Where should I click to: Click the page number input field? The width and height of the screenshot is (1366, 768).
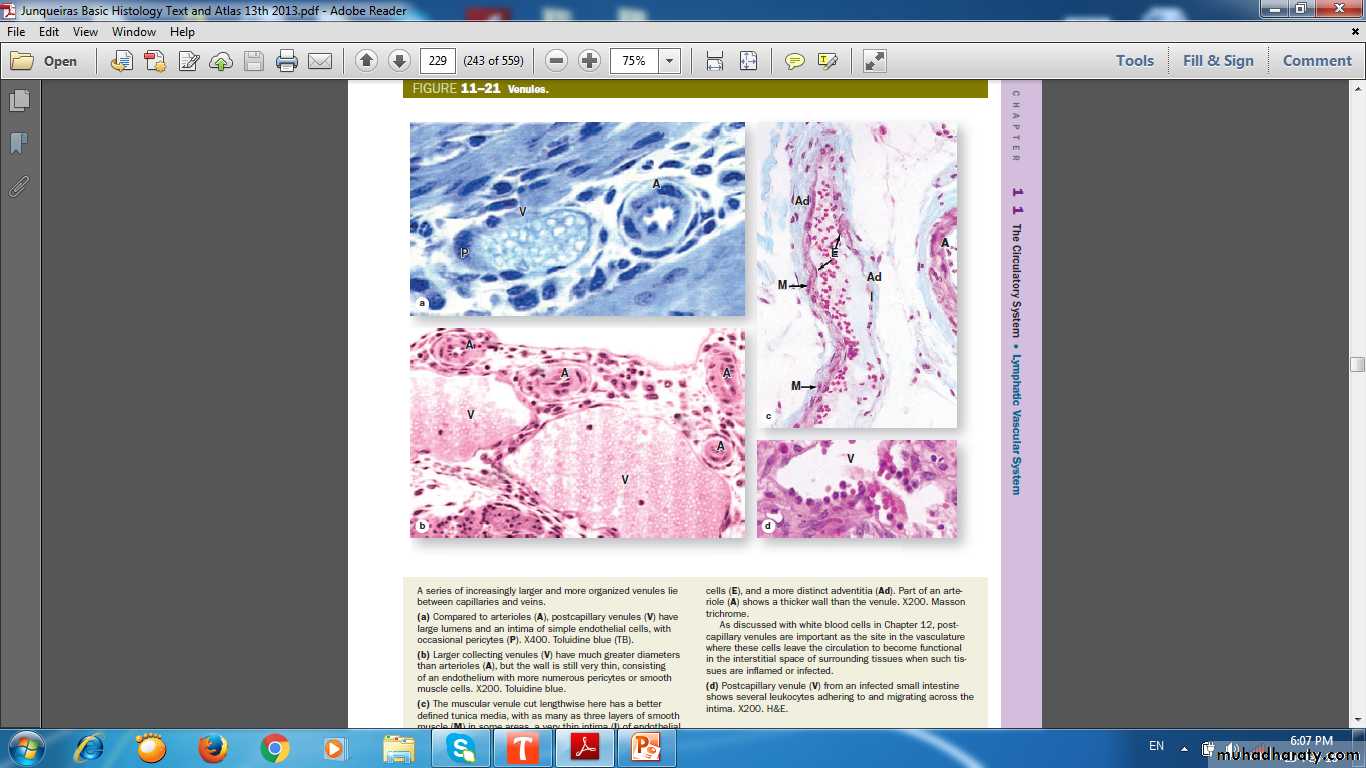coord(437,61)
